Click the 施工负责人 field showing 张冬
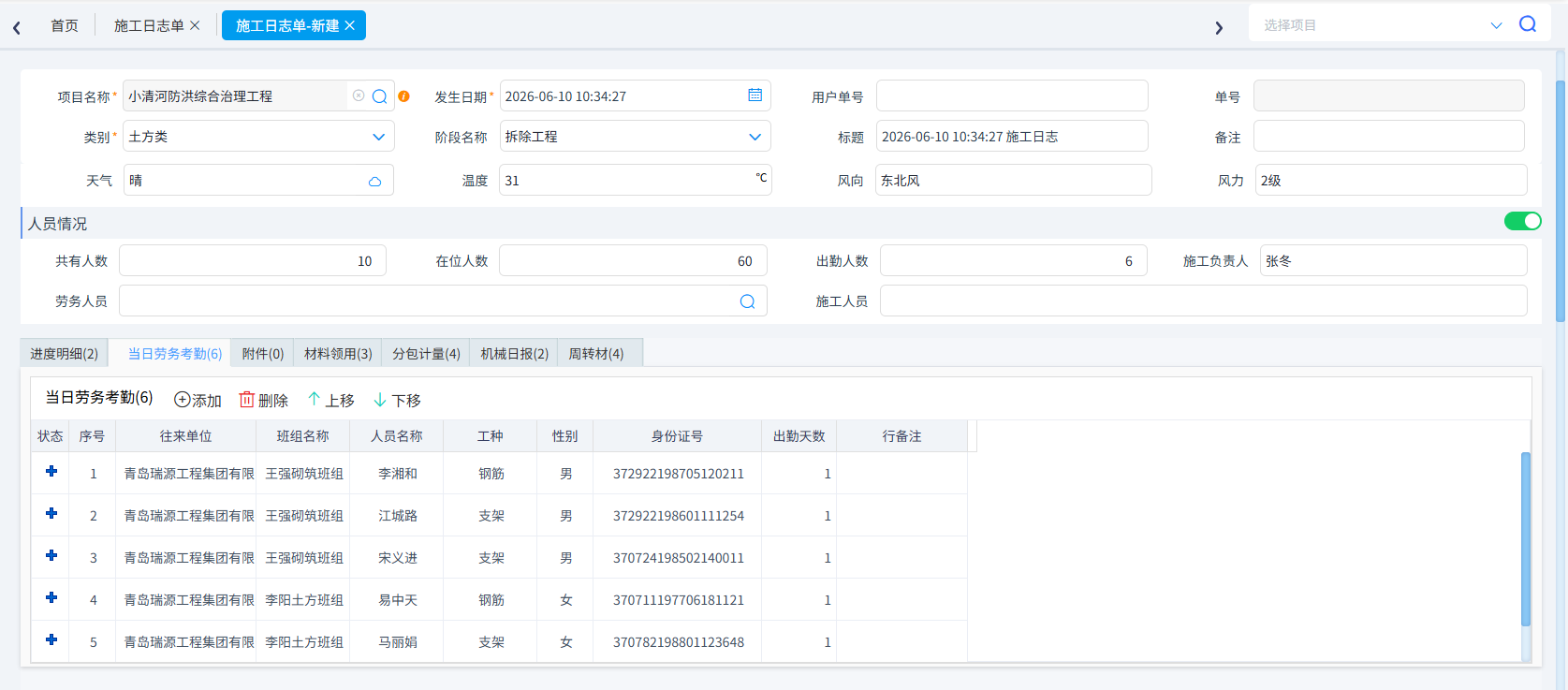 coord(1393,260)
